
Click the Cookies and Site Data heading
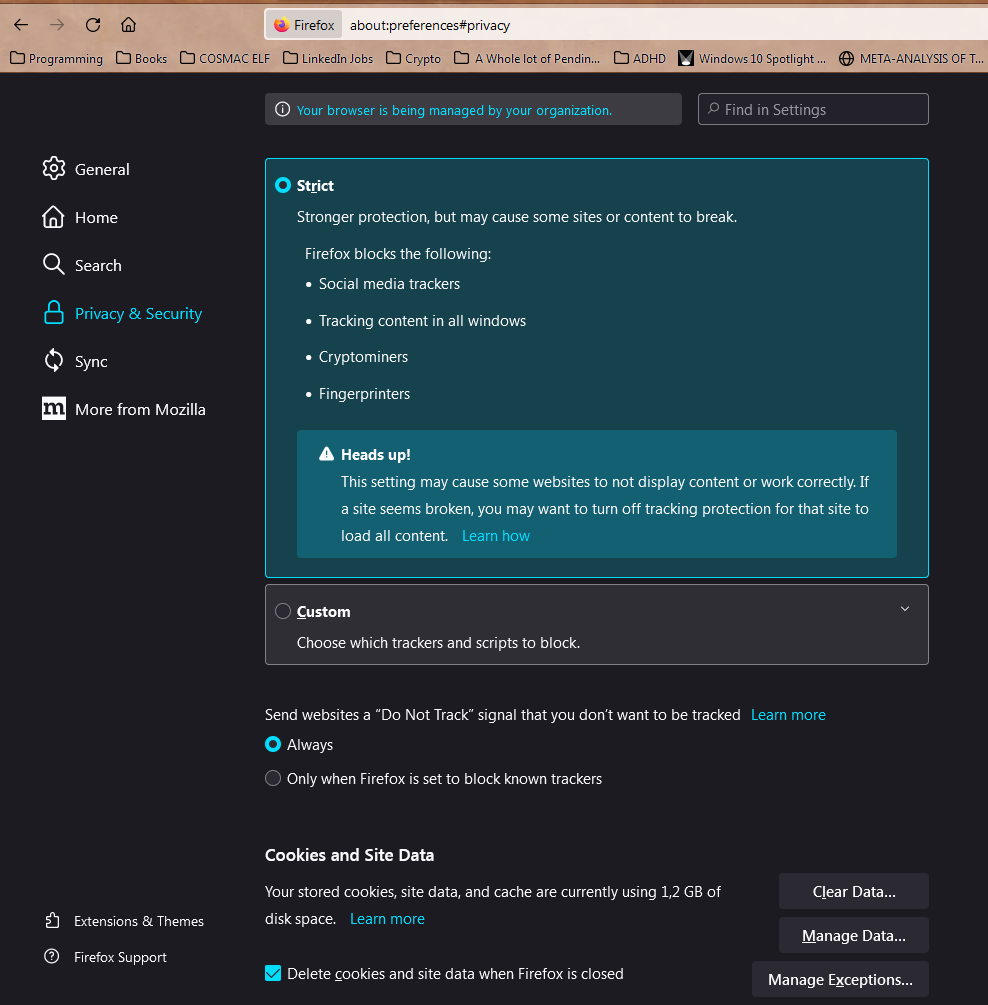349,855
